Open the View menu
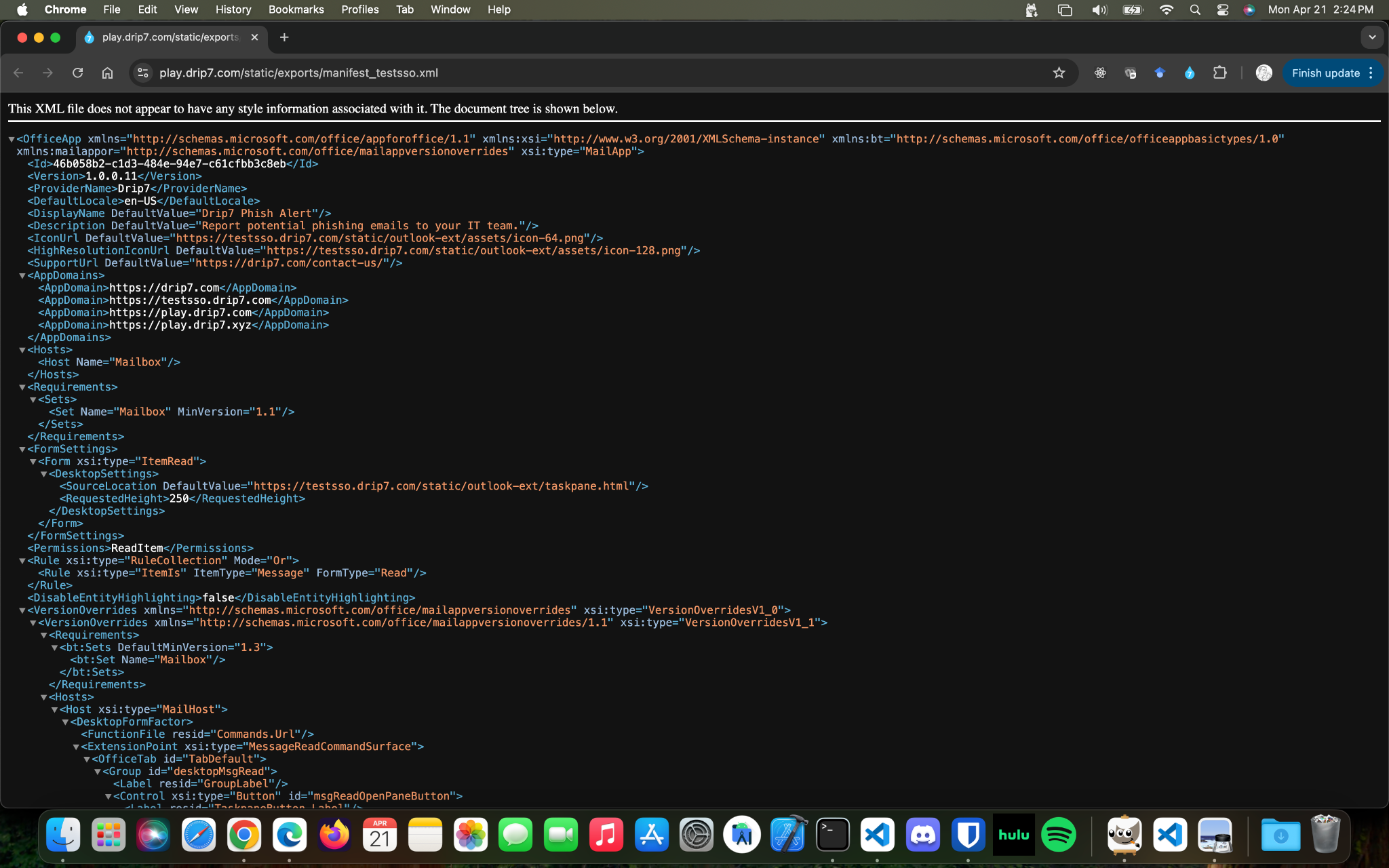1389x868 pixels. click(x=186, y=9)
